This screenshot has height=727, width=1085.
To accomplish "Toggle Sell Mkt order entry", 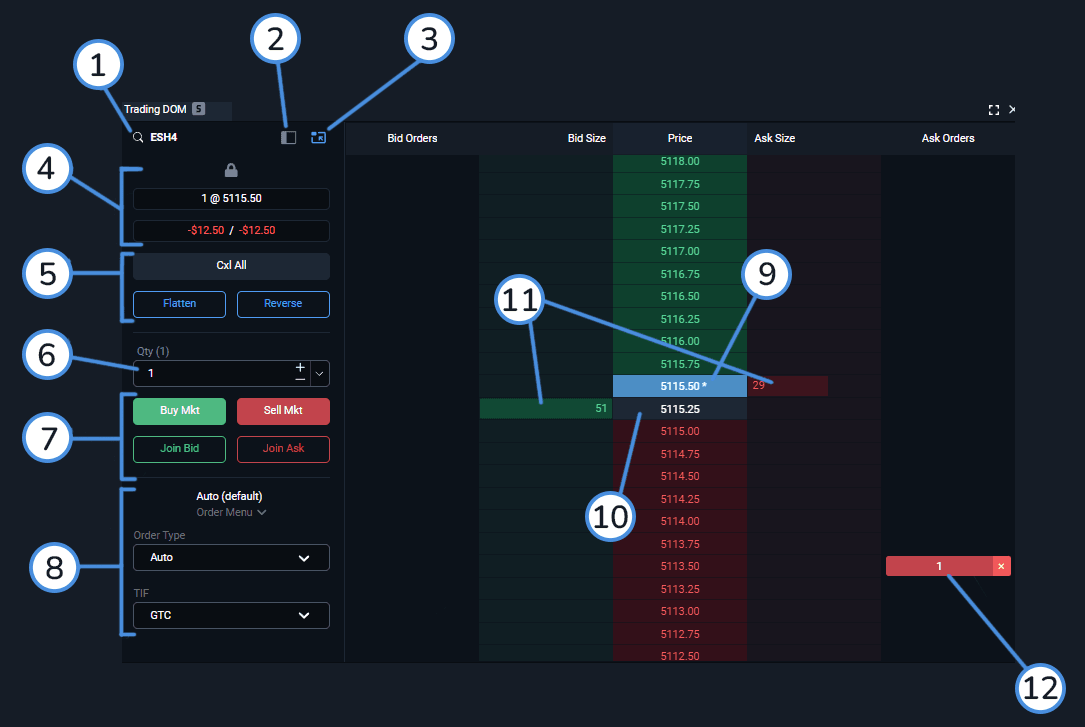I will point(283,411).
